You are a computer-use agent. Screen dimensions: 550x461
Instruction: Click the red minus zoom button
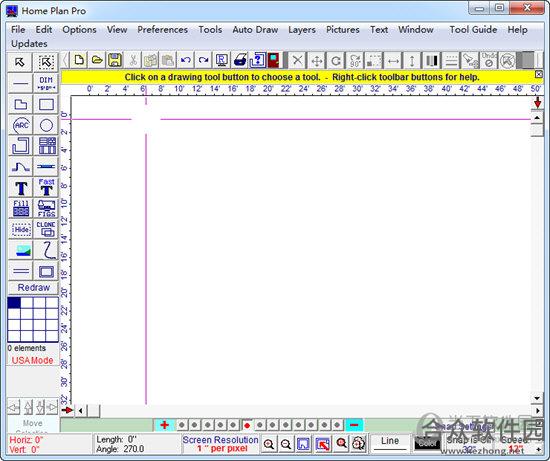pos(354,425)
